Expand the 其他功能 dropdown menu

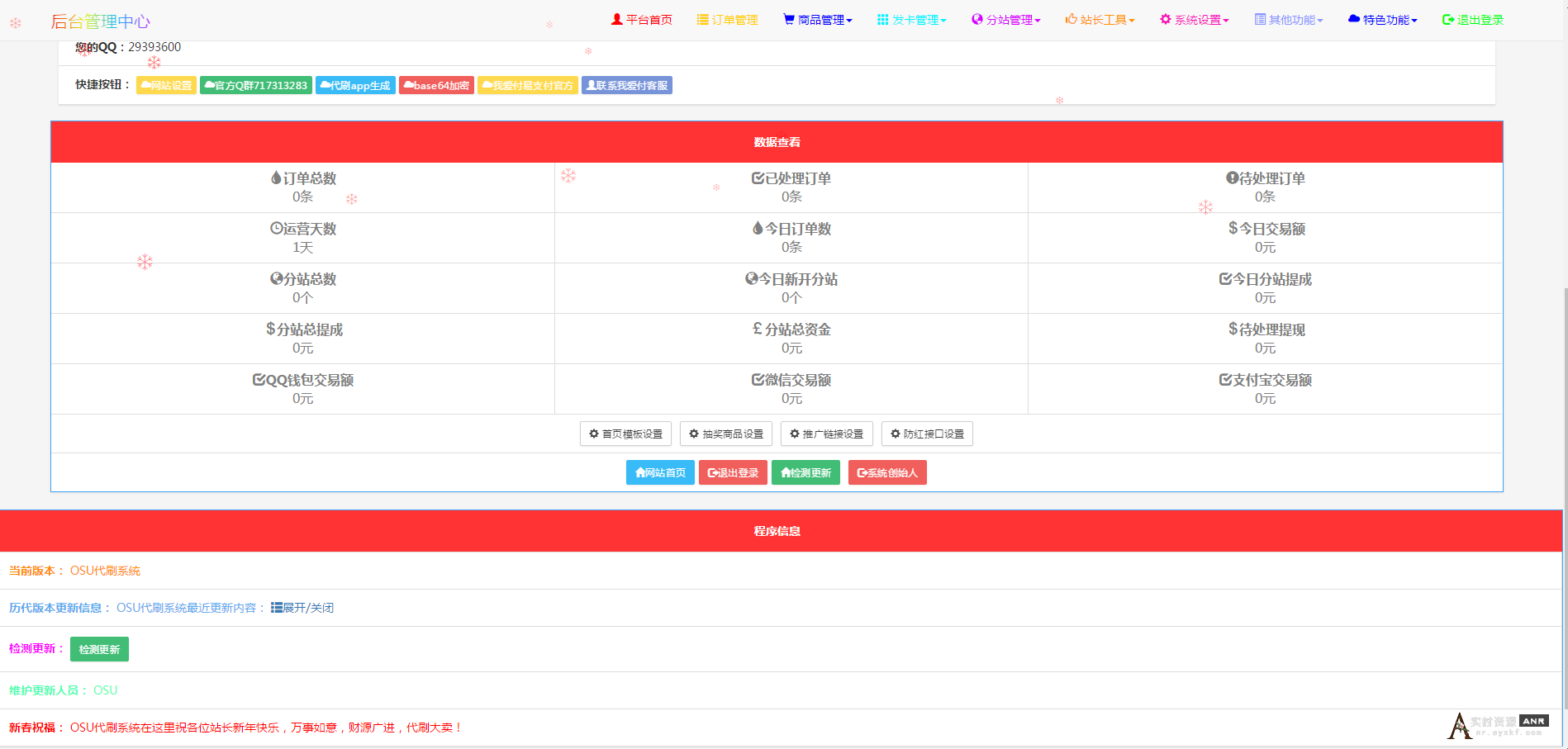pos(1289,20)
